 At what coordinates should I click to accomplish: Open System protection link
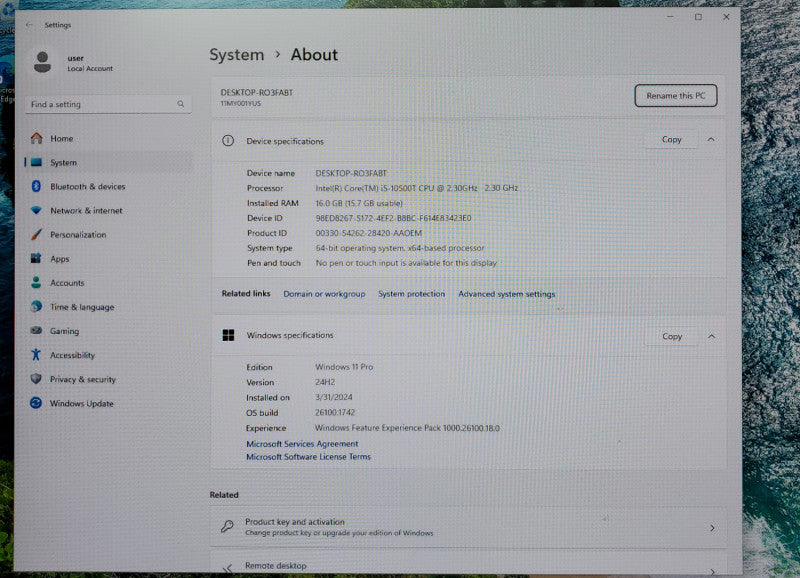[x=411, y=294]
